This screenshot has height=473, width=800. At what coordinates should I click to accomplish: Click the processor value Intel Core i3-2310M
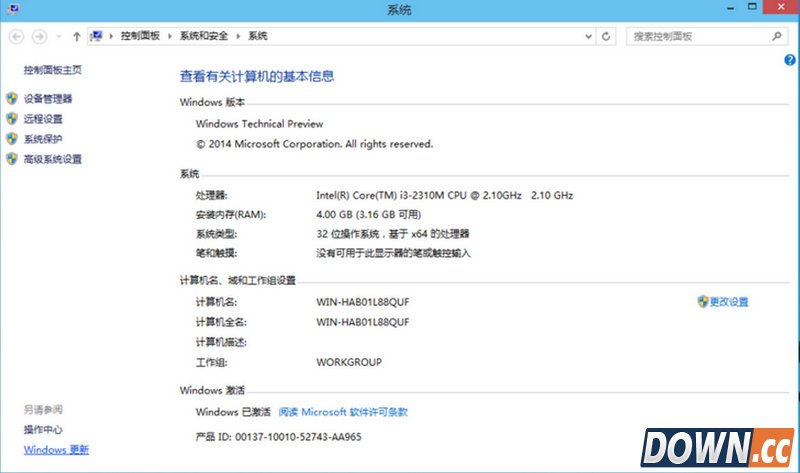click(444, 195)
